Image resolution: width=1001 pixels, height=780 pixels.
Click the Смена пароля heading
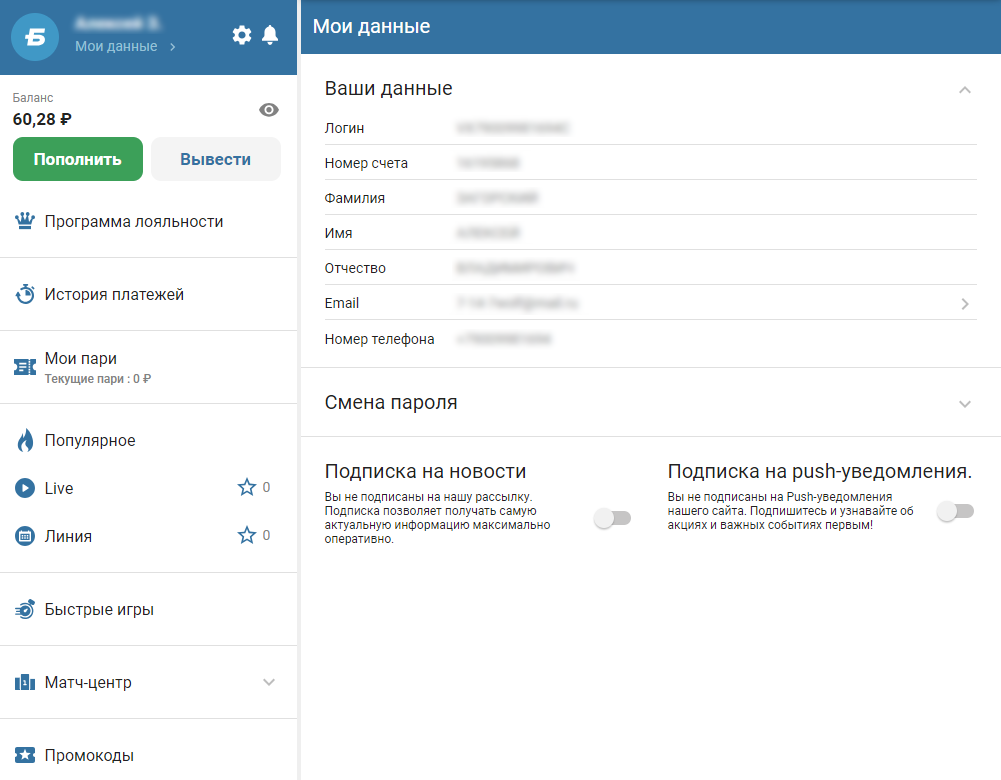[x=391, y=403]
